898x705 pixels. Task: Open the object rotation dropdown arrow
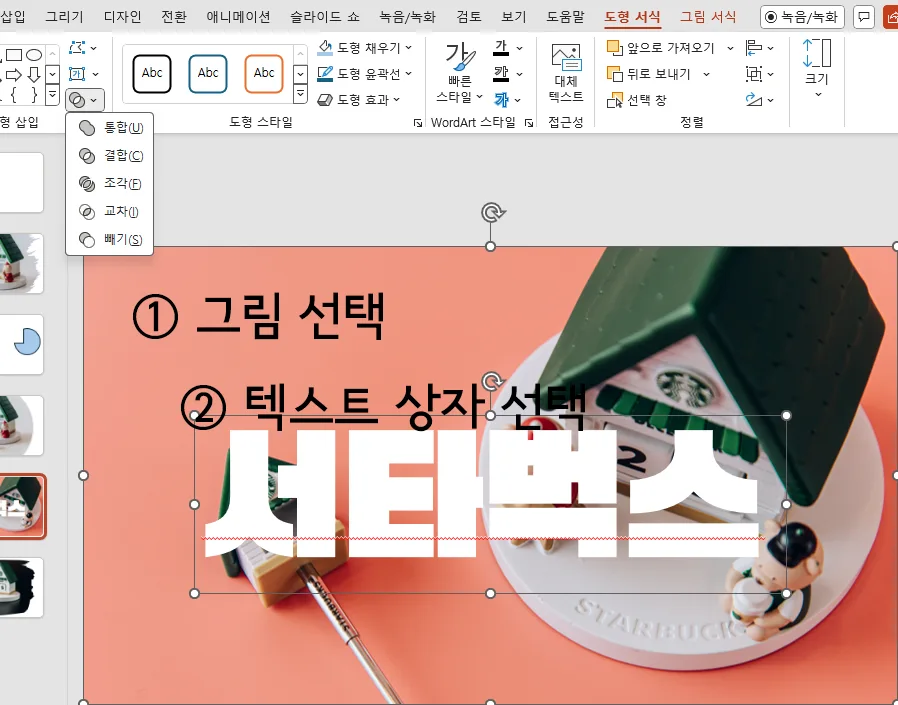tap(770, 100)
